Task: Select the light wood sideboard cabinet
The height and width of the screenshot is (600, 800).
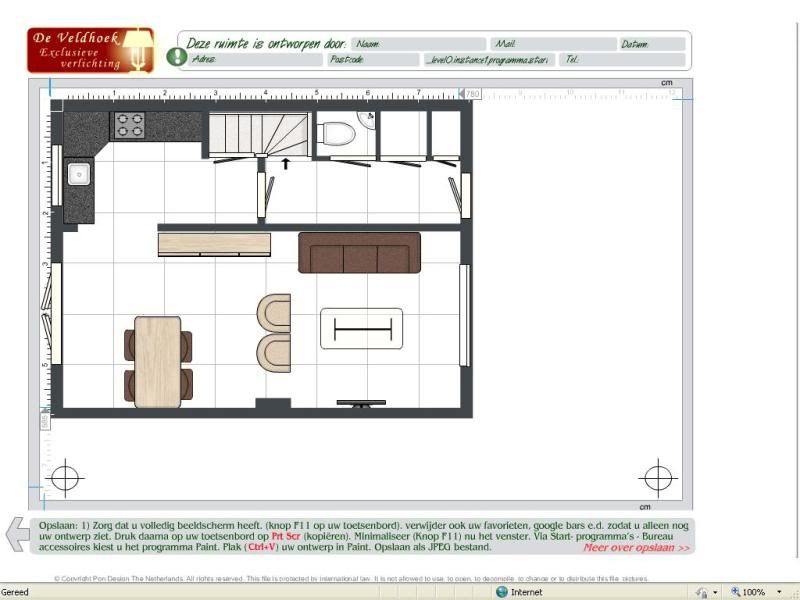Action: point(214,244)
